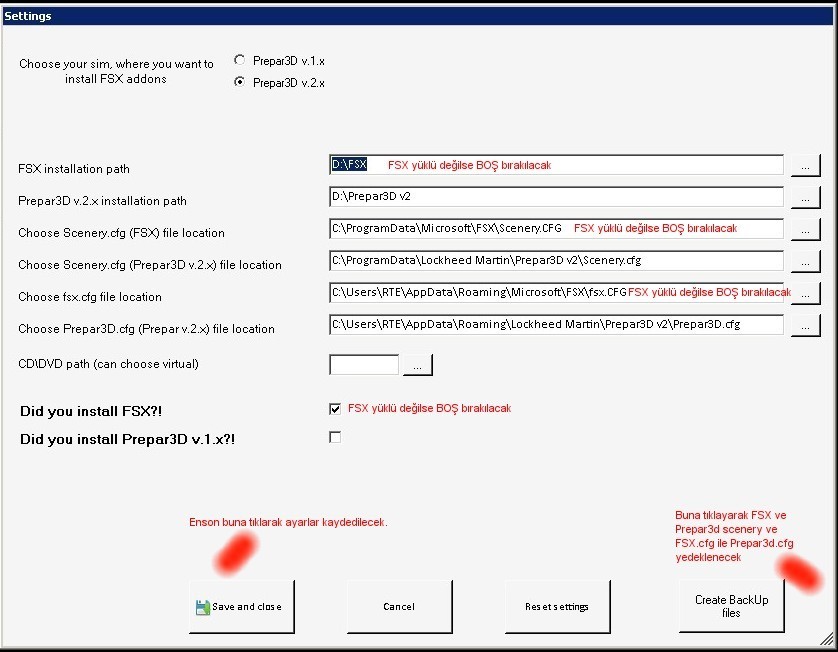838x652 pixels.
Task: Click the Prepar3D.cfg location input field
Action: coord(556,325)
